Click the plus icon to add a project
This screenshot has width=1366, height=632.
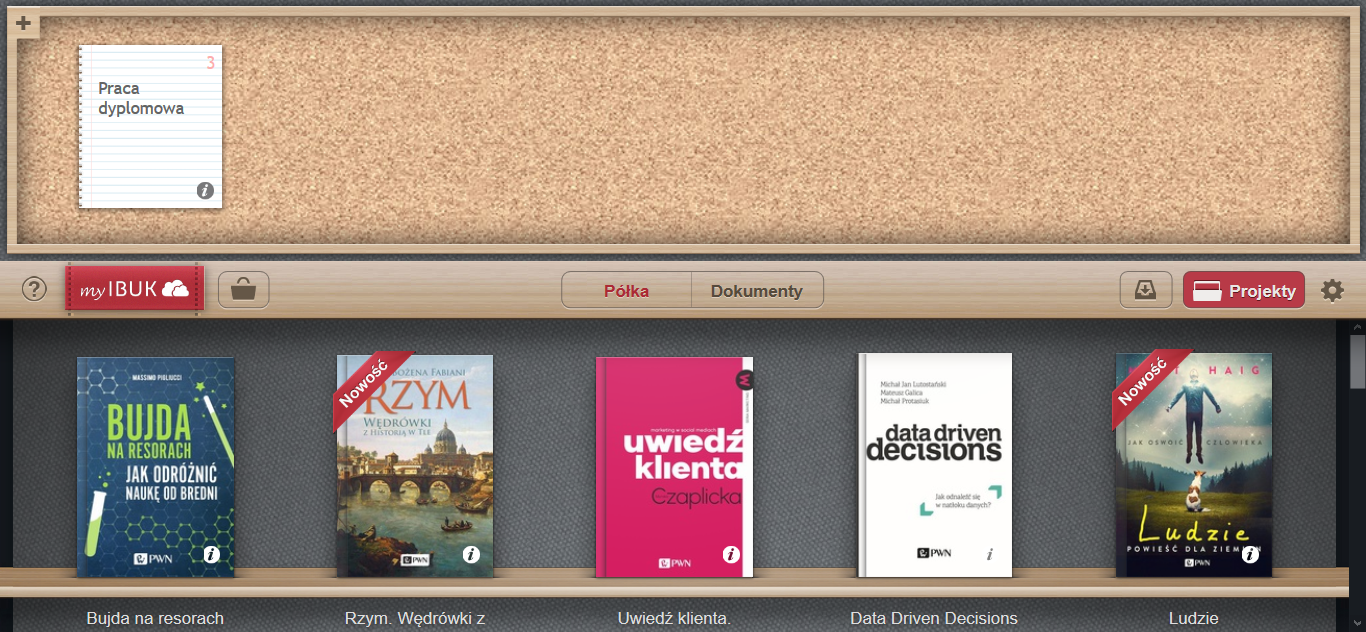click(x=23, y=24)
